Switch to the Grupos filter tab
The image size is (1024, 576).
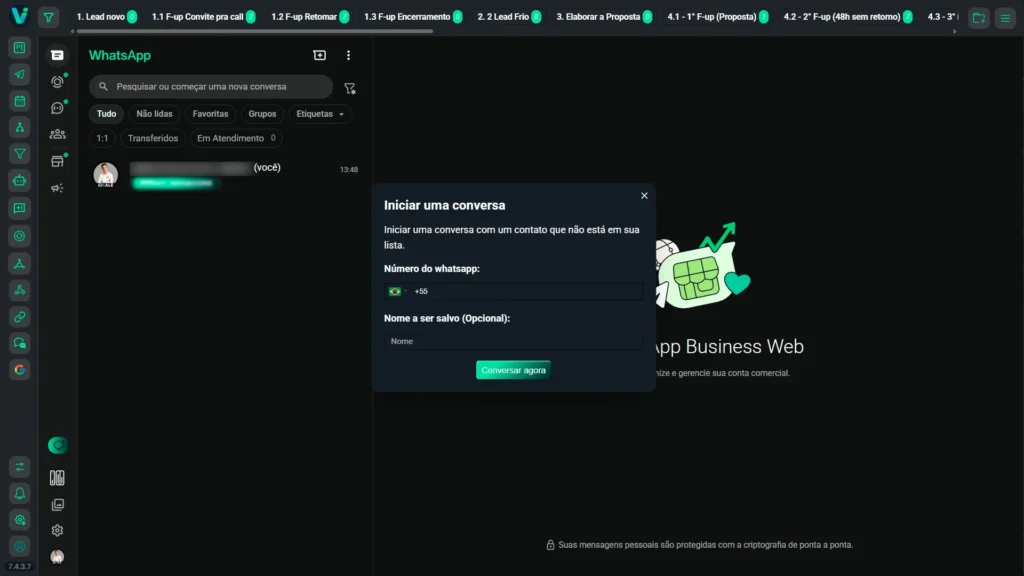(262, 114)
